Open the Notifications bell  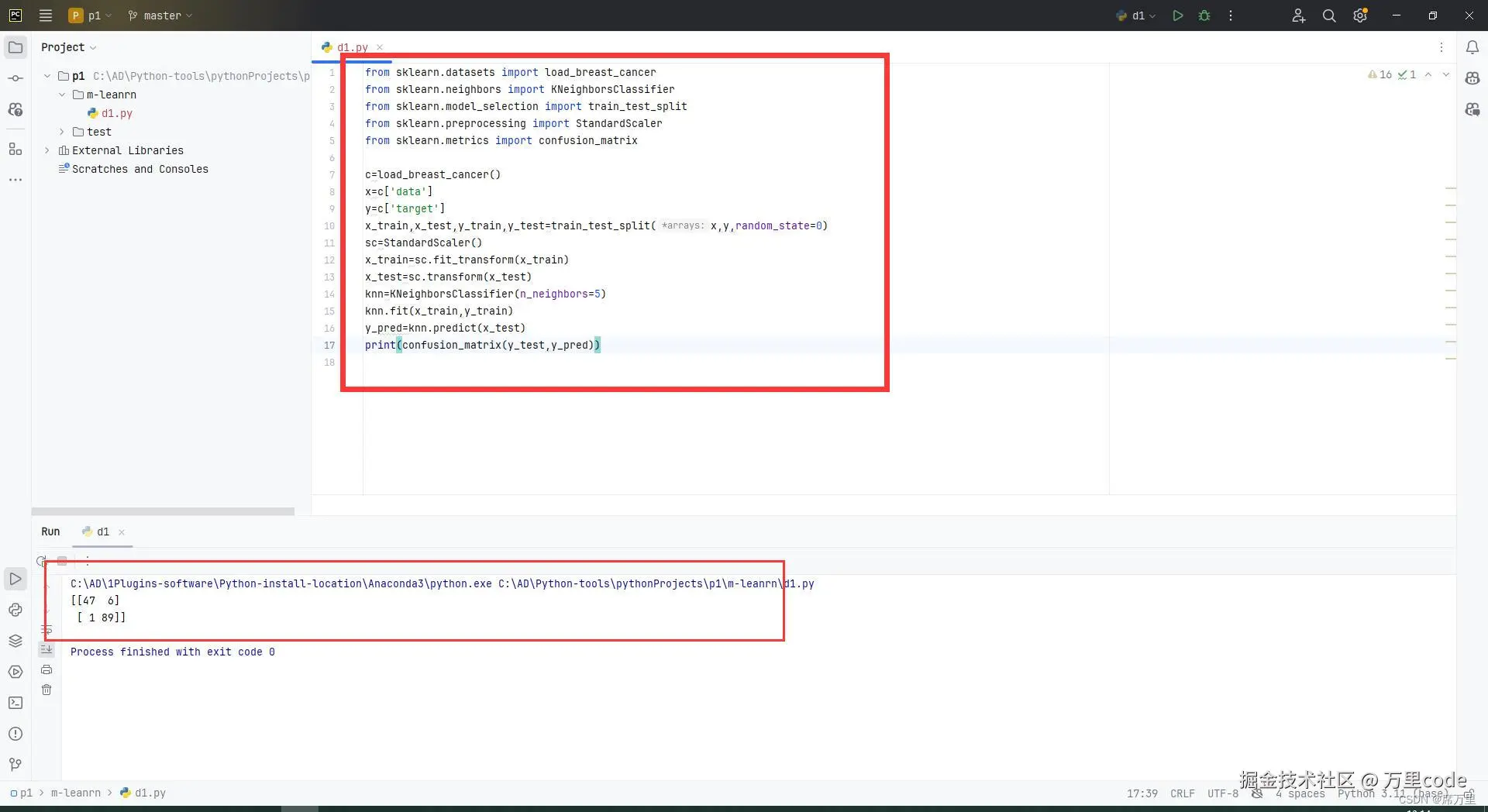pos(1472,47)
